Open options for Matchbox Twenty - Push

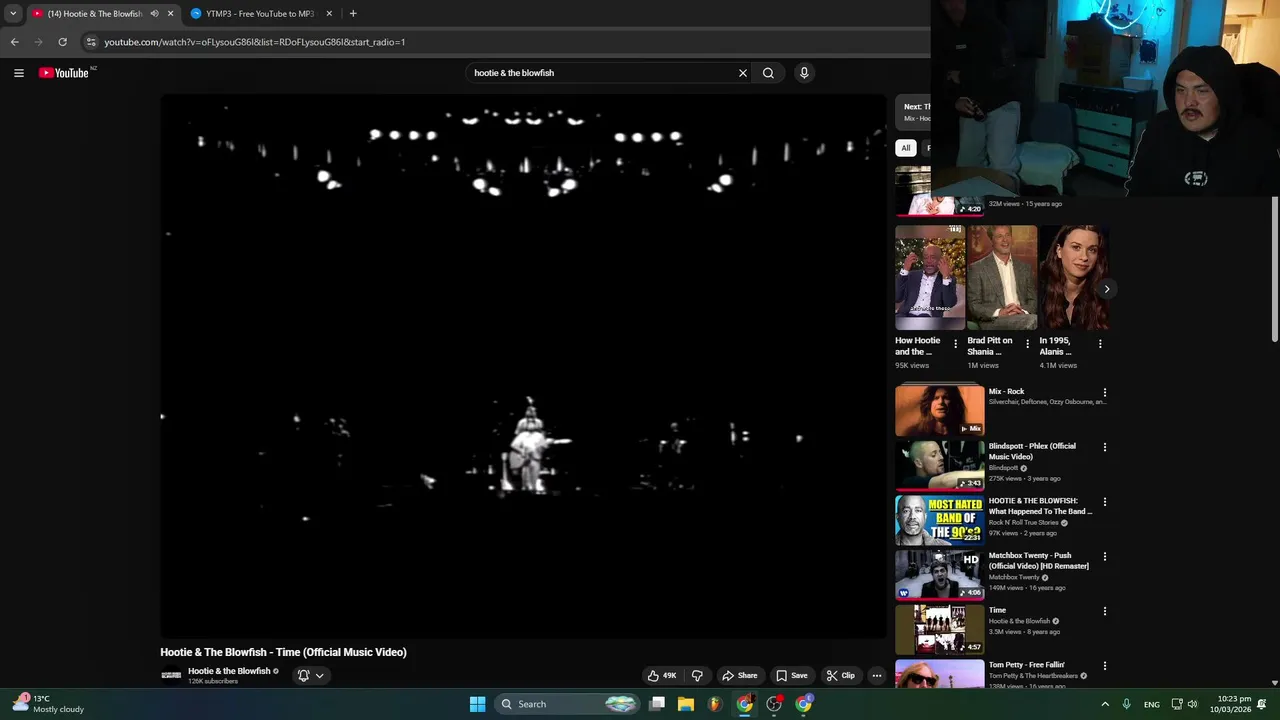pyautogui.click(x=1105, y=556)
